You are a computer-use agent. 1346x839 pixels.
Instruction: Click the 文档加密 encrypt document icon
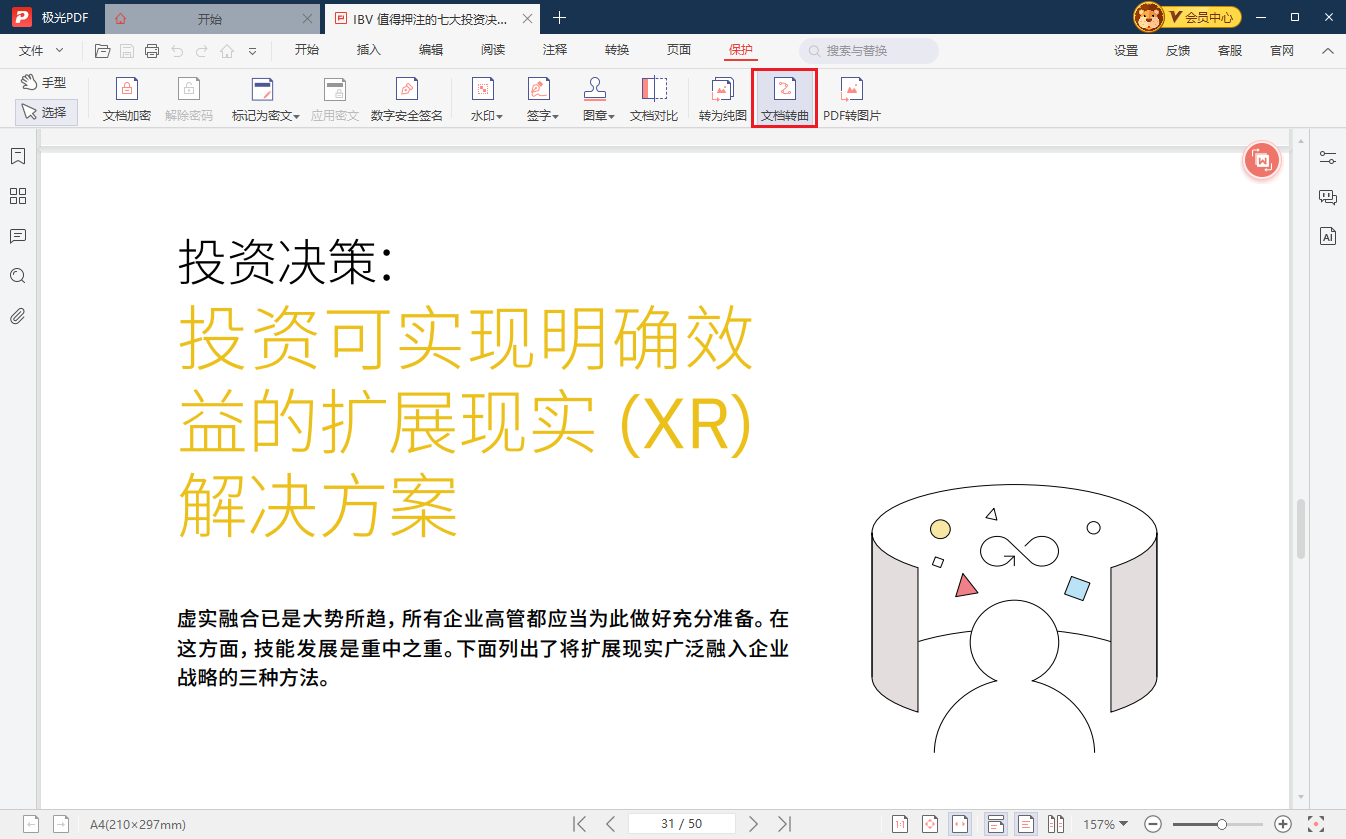(126, 99)
